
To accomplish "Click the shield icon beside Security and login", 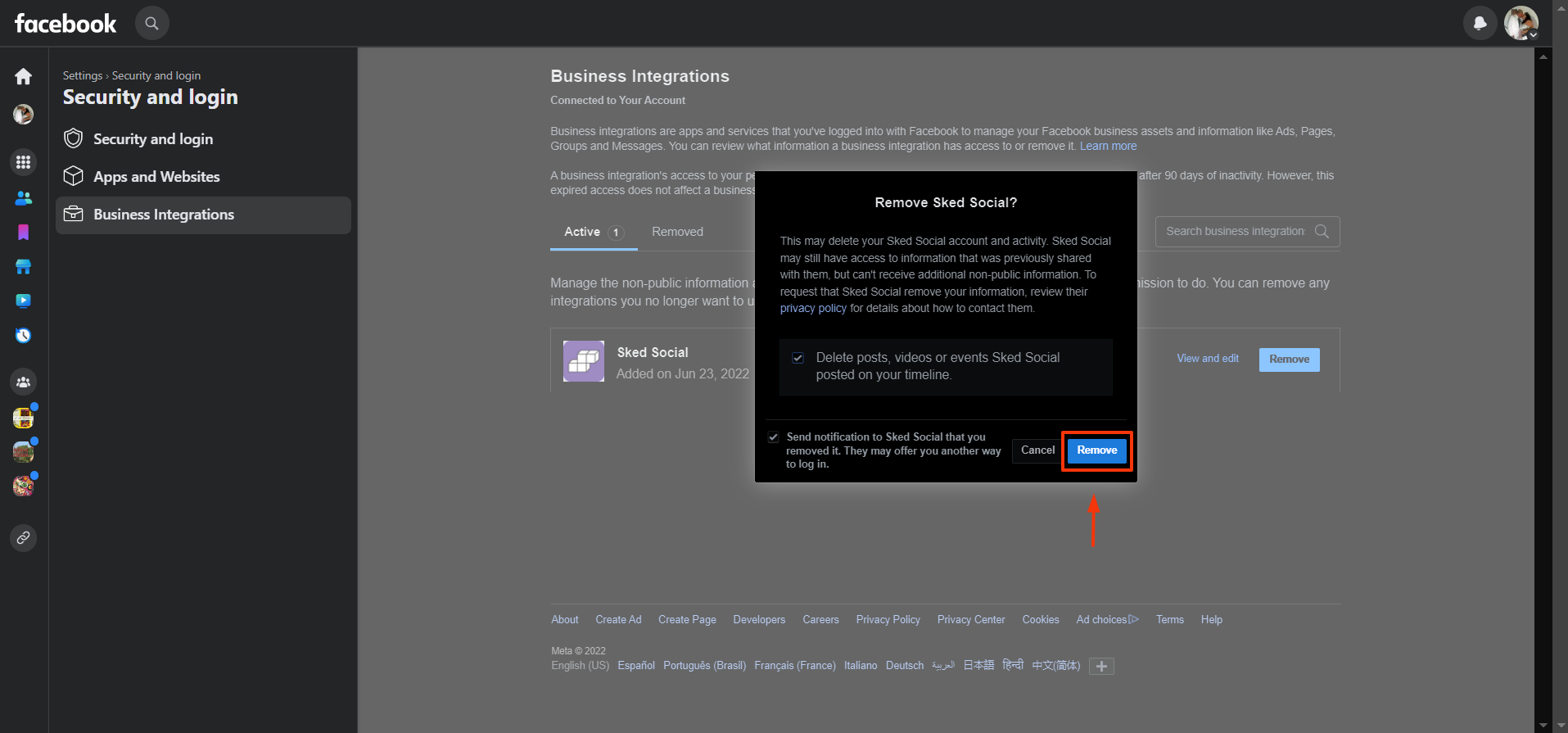I will 74,138.
